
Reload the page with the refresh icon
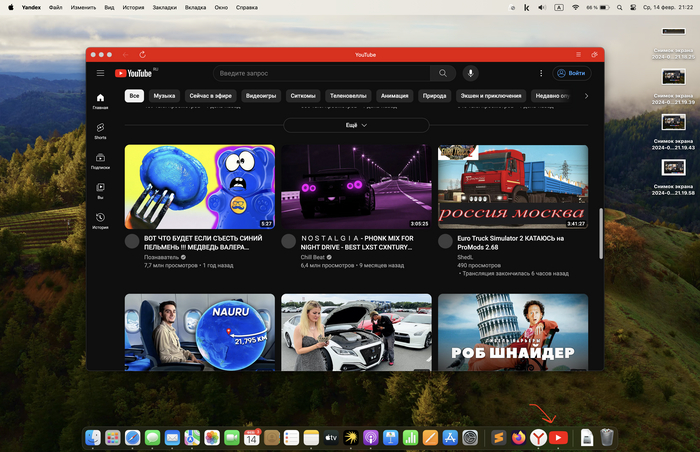tap(142, 54)
